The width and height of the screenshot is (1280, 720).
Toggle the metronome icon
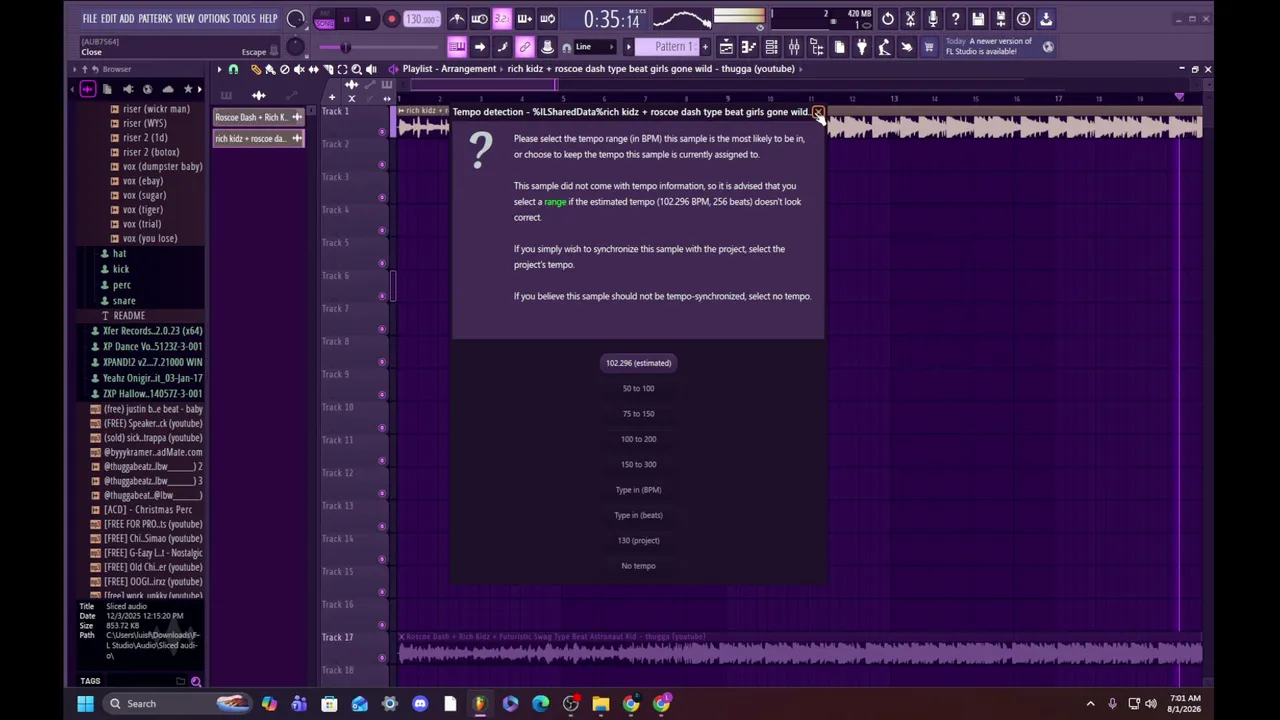[456, 19]
